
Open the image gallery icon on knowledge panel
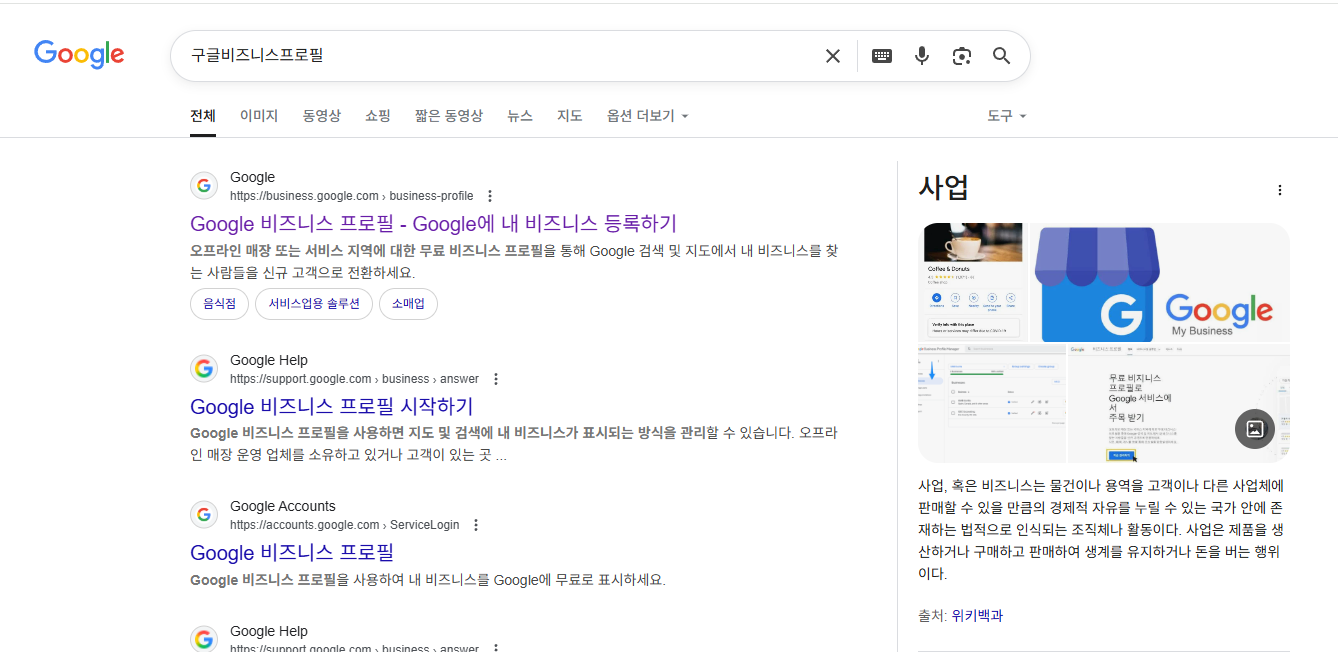point(1255,429)
